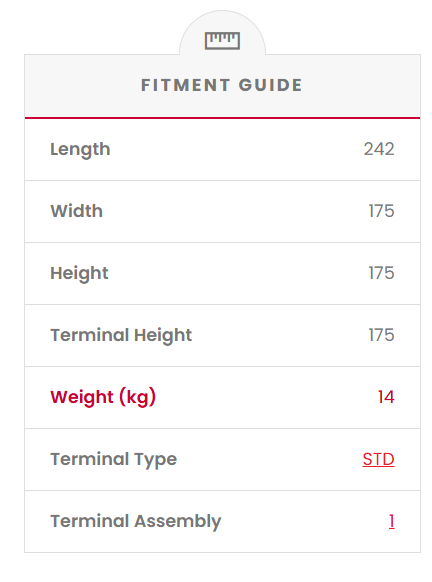Viewport: 432px width, 582px height.
Task: Click the Terminal Height value 175
Action: click(x=382, y=335)
